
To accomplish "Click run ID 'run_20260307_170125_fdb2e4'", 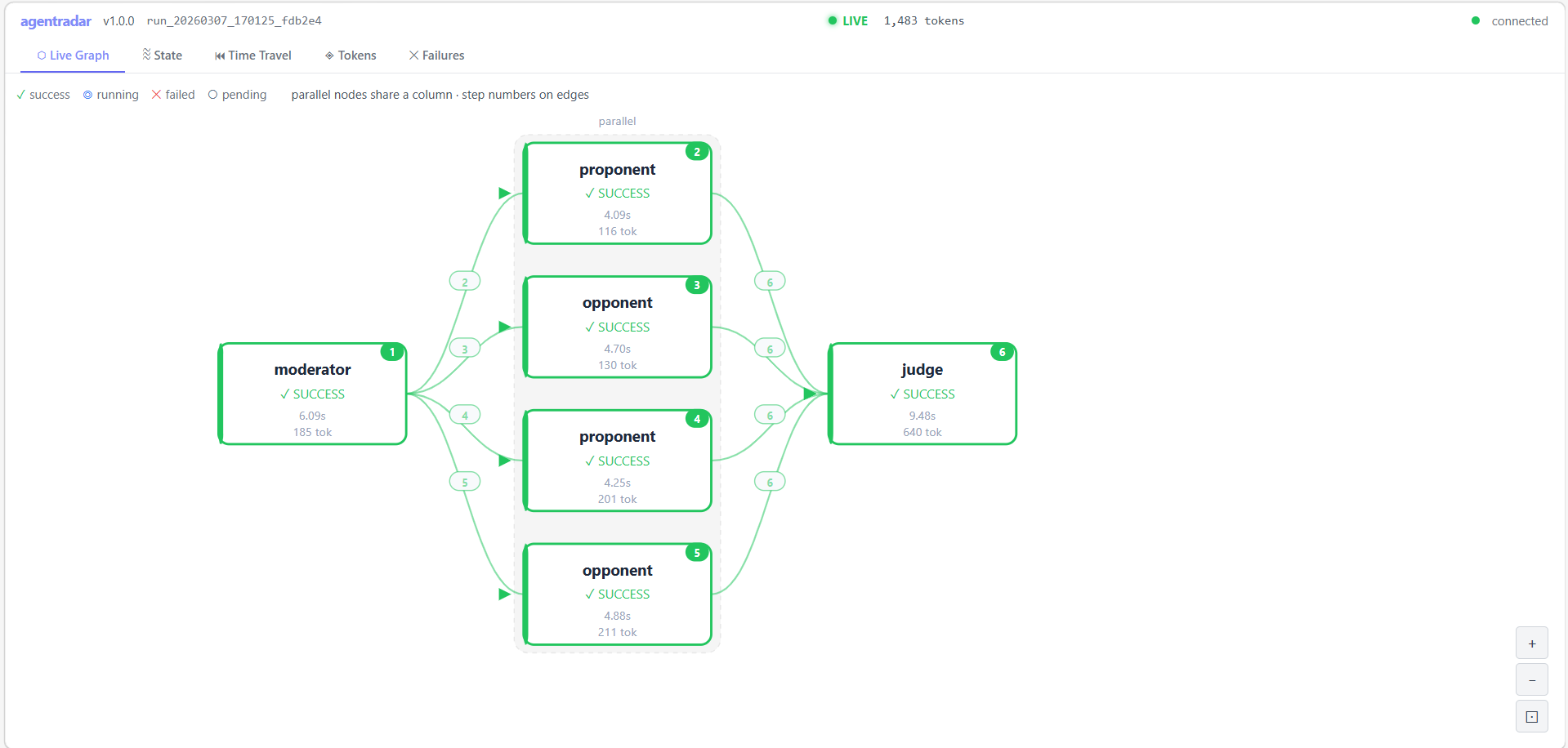I will 234,21.
